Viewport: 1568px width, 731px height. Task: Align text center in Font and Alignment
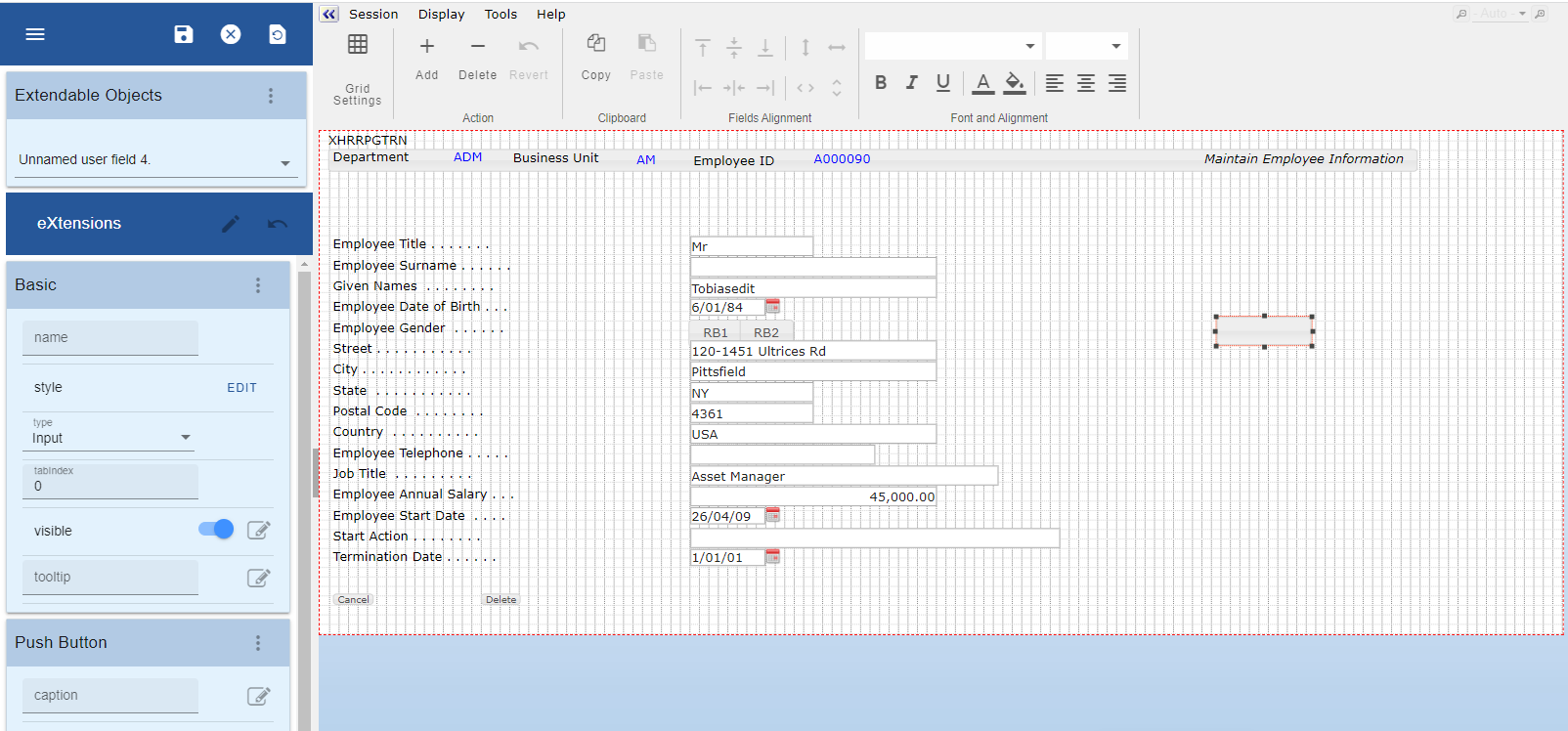1085,83
